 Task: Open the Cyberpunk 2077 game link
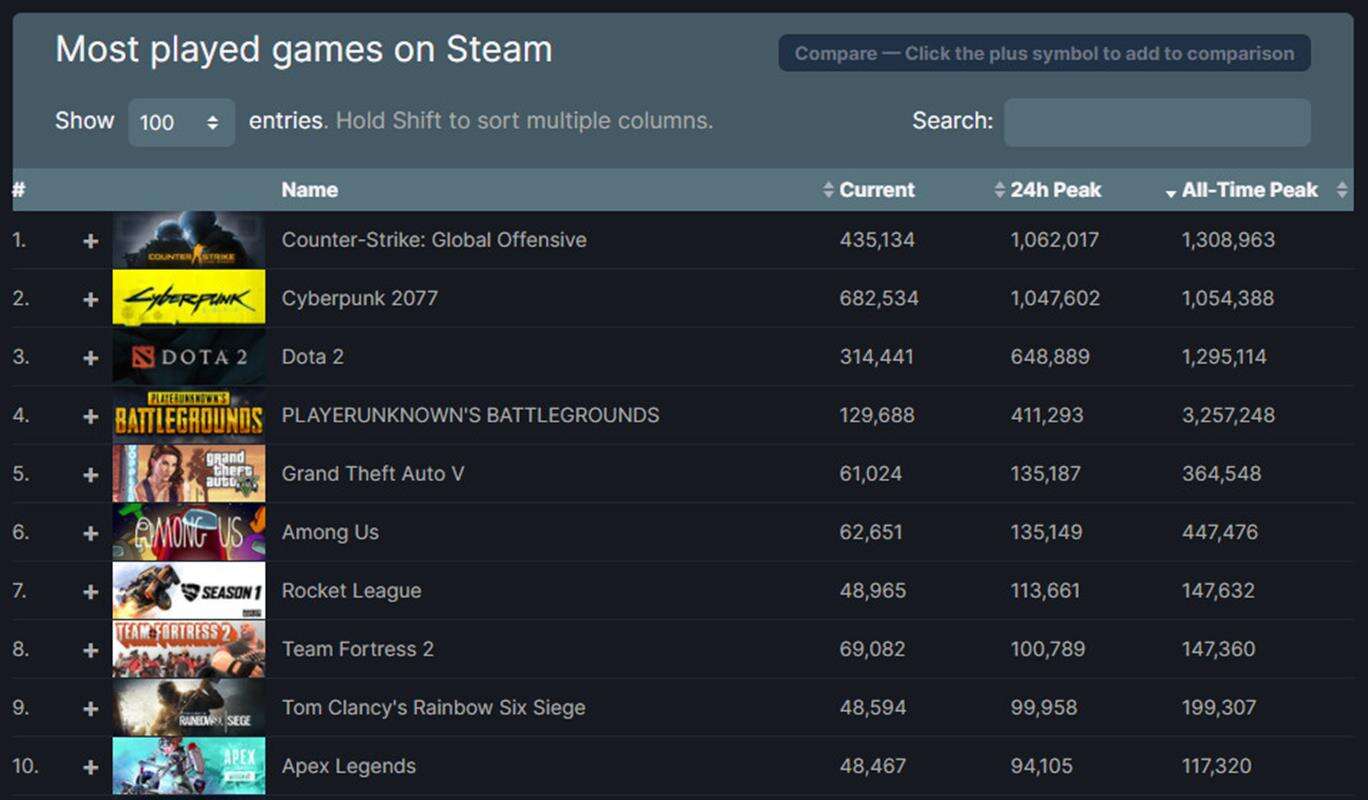pyautogui.click(x=359, y=298)
